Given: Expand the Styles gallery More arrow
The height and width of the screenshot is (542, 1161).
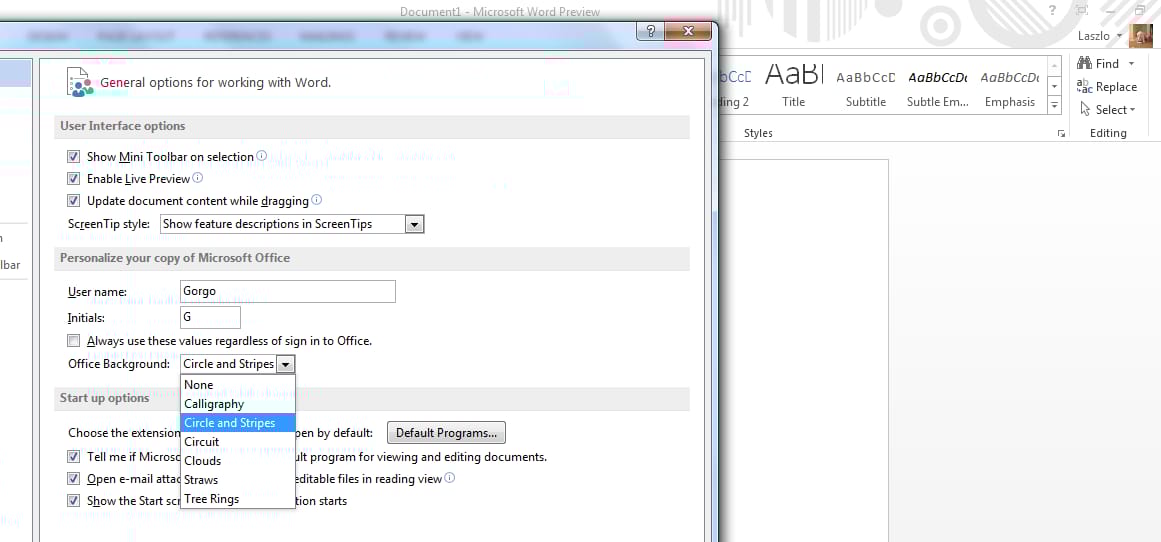Looking at the screenshot, I should pos(1054,107).
